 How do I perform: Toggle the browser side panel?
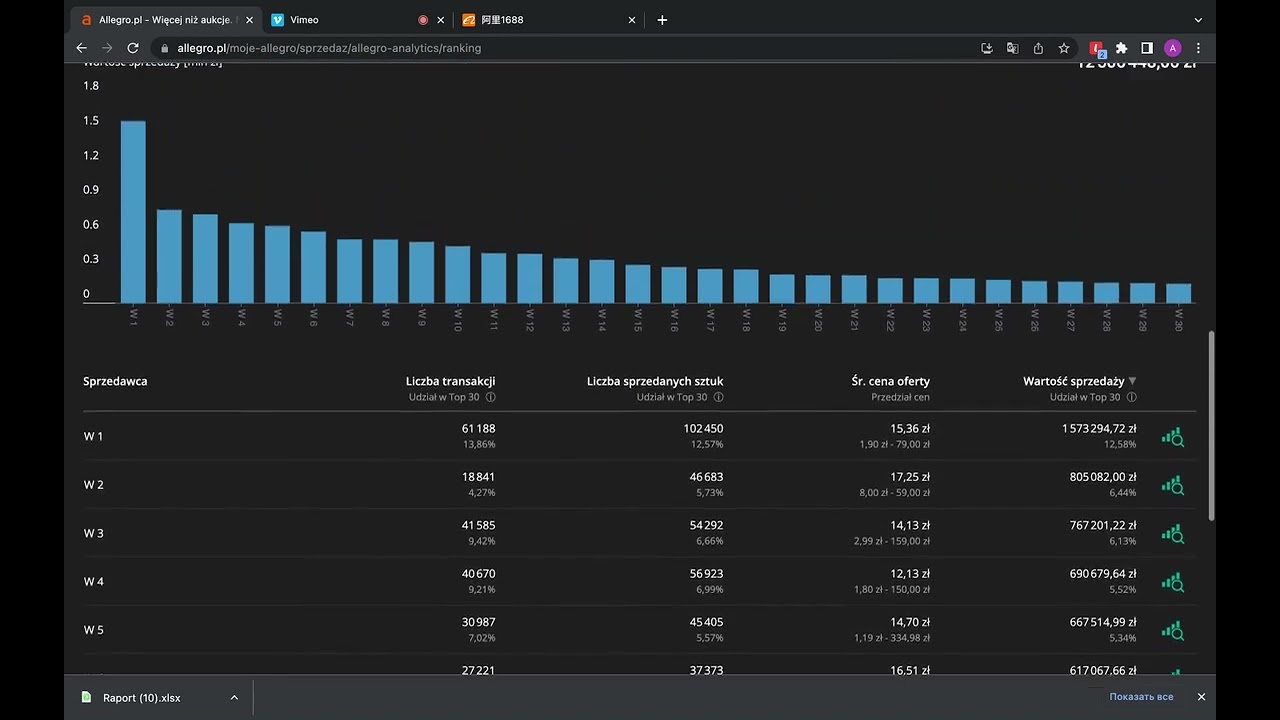[1147, 48]
